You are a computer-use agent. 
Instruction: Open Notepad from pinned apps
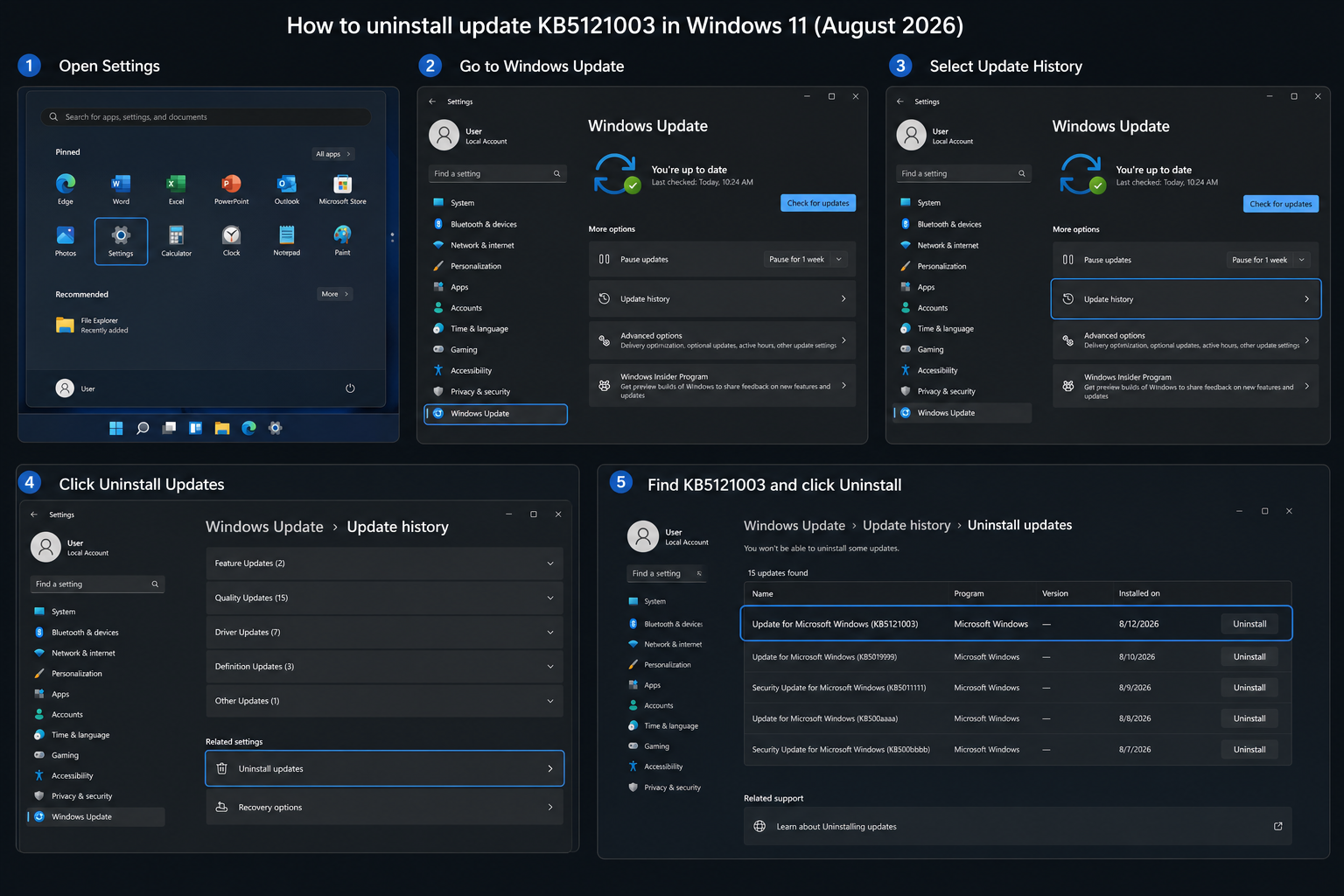[286, 240]
